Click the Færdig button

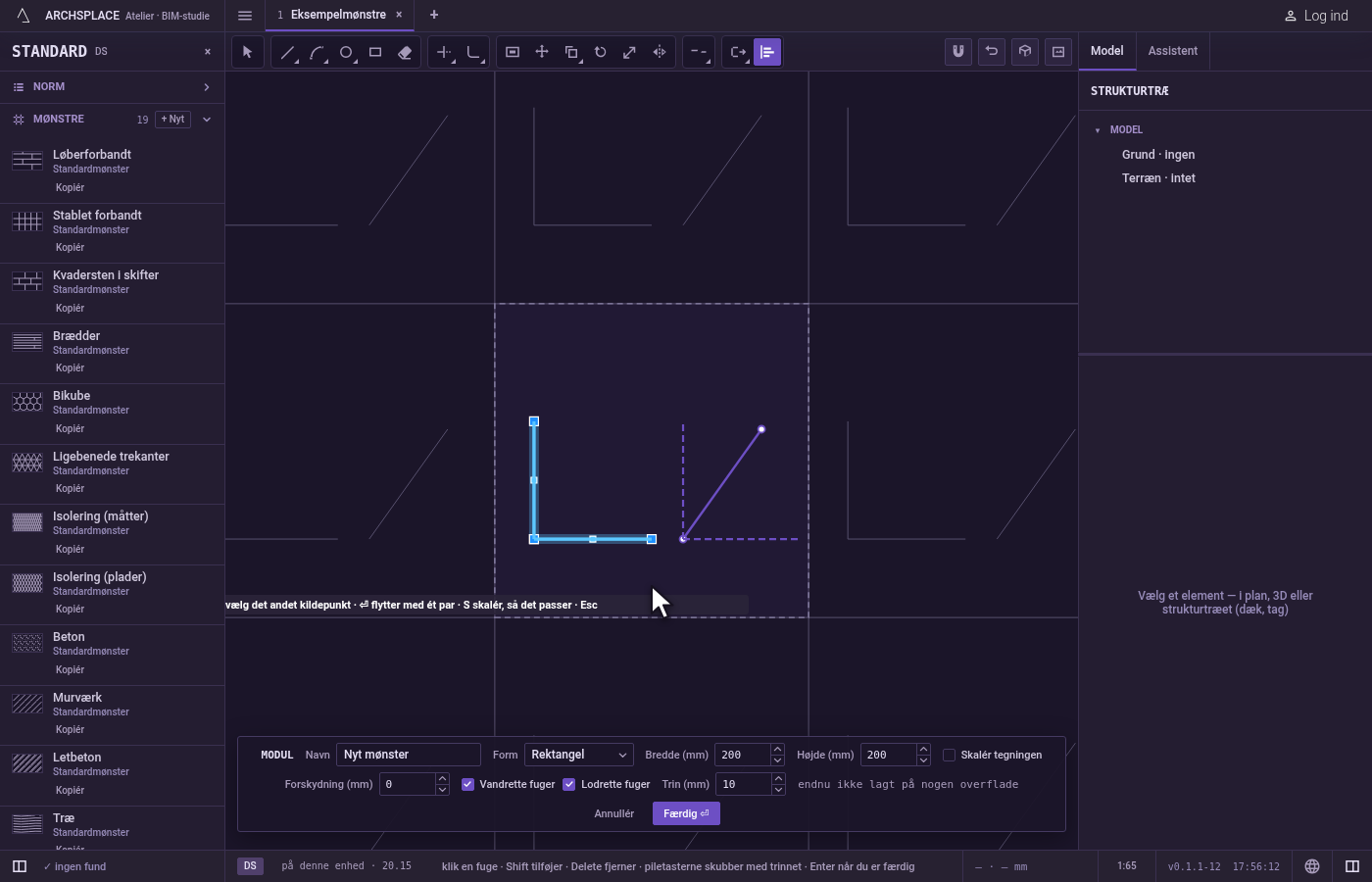(686, 813)
